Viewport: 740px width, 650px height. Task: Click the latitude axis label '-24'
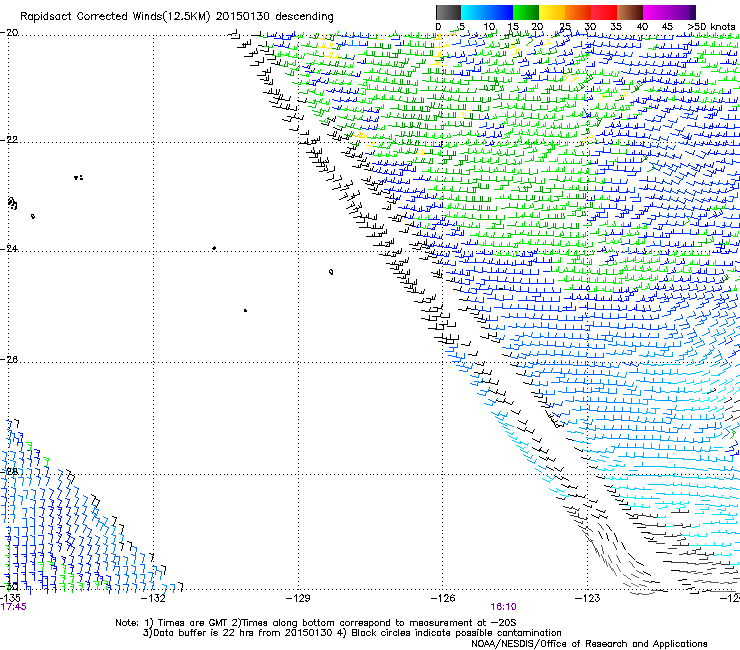pyautogui.click(x=9, y=249)
